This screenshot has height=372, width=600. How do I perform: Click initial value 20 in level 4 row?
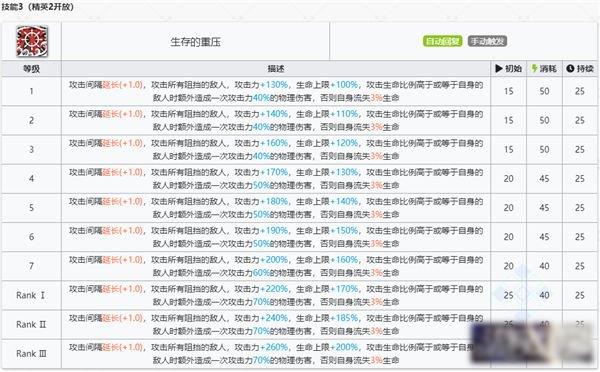[509, 178]
